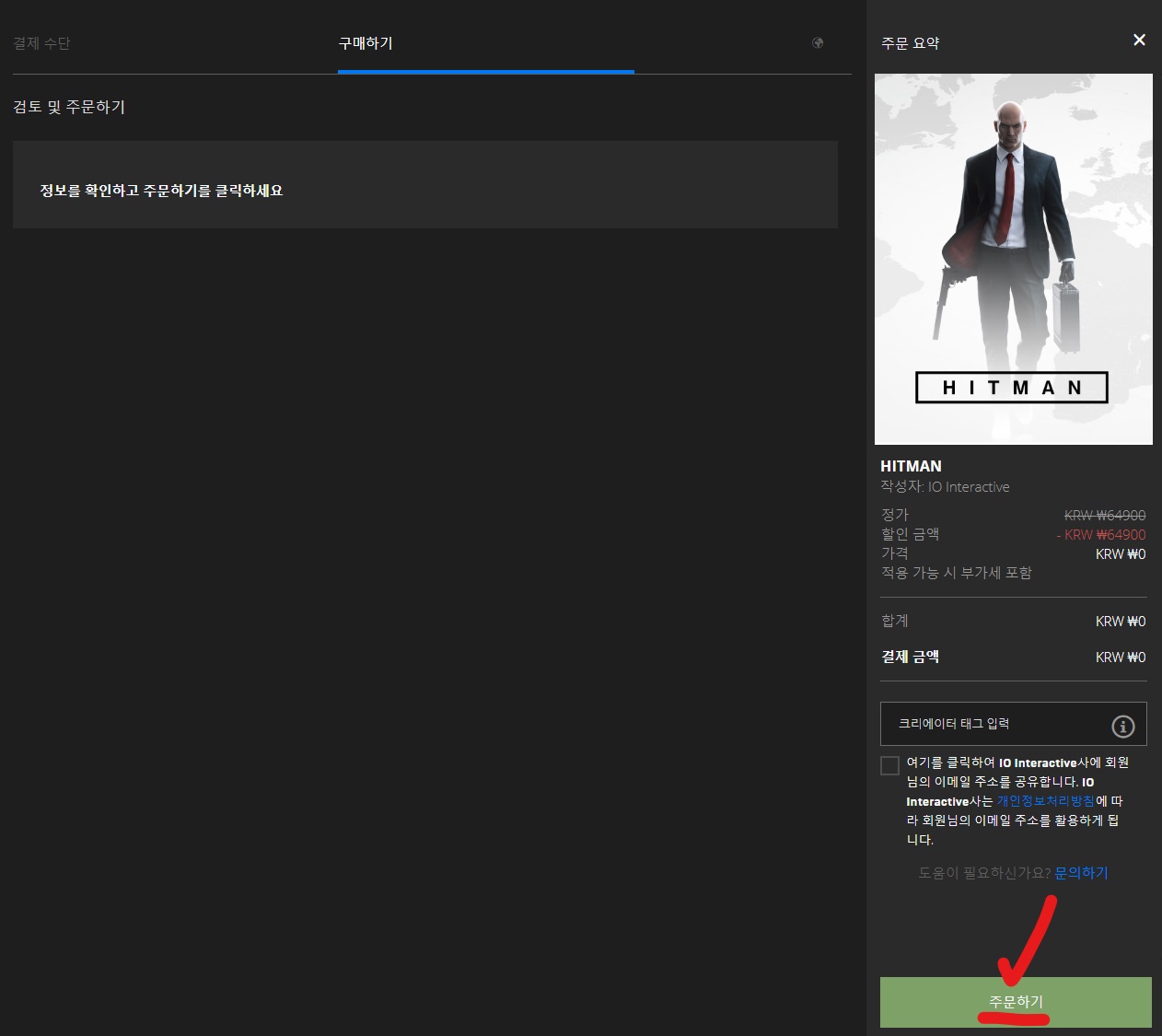Click the 적용 가능 시 부가세 포함 text
Screen dimensions: 1162x1036
tap(957, 573)
